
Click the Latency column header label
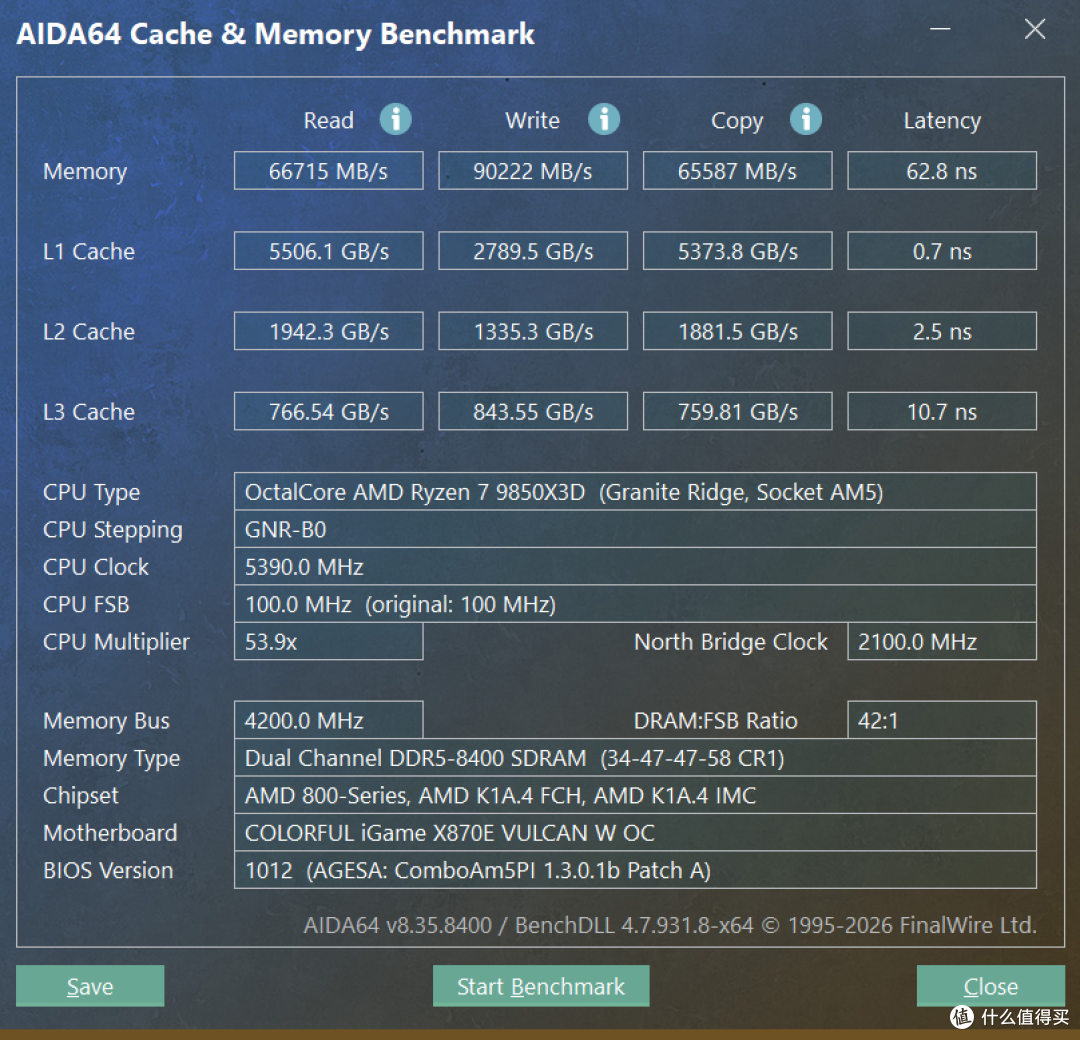tap(942, 121)
